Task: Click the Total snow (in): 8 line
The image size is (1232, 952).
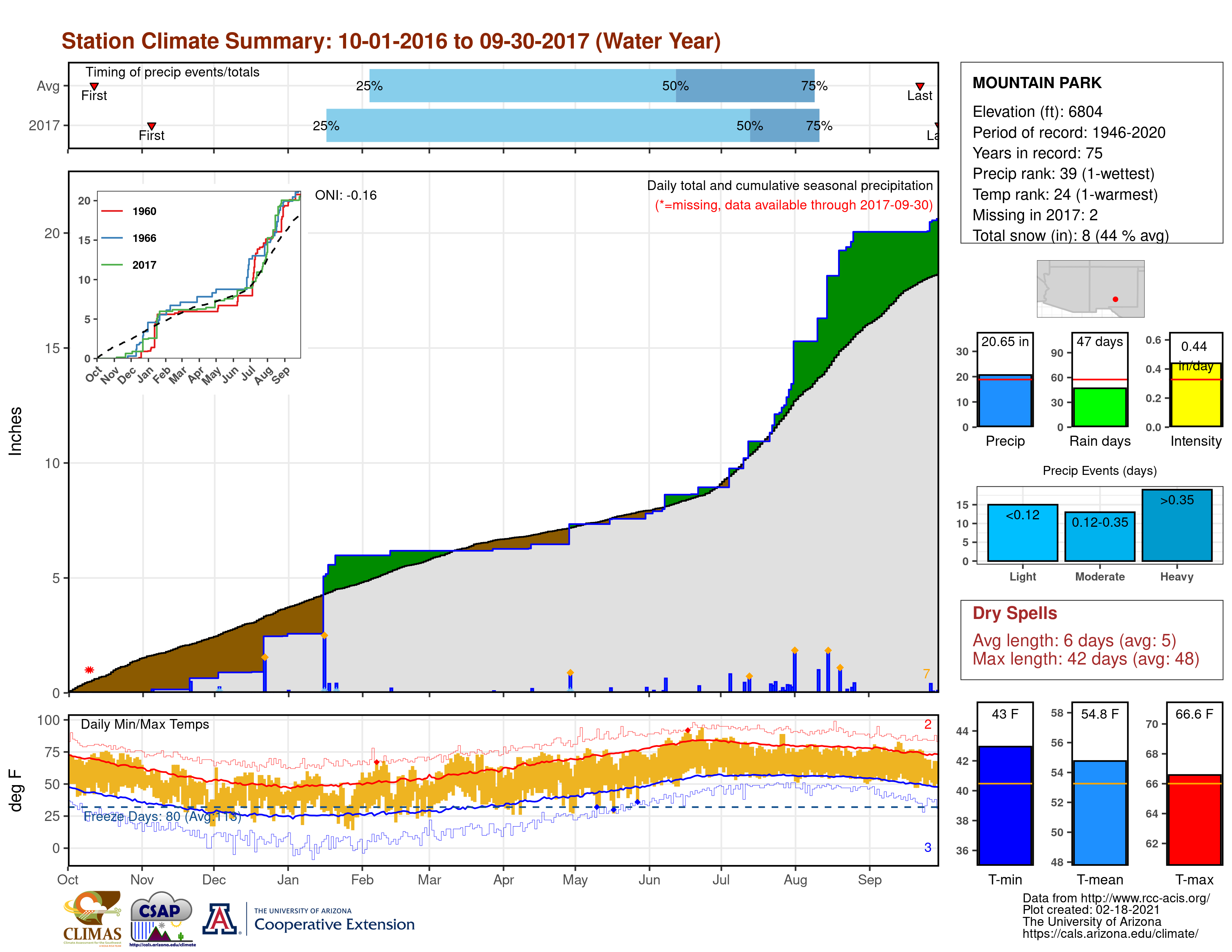Action: (1071, 236)
